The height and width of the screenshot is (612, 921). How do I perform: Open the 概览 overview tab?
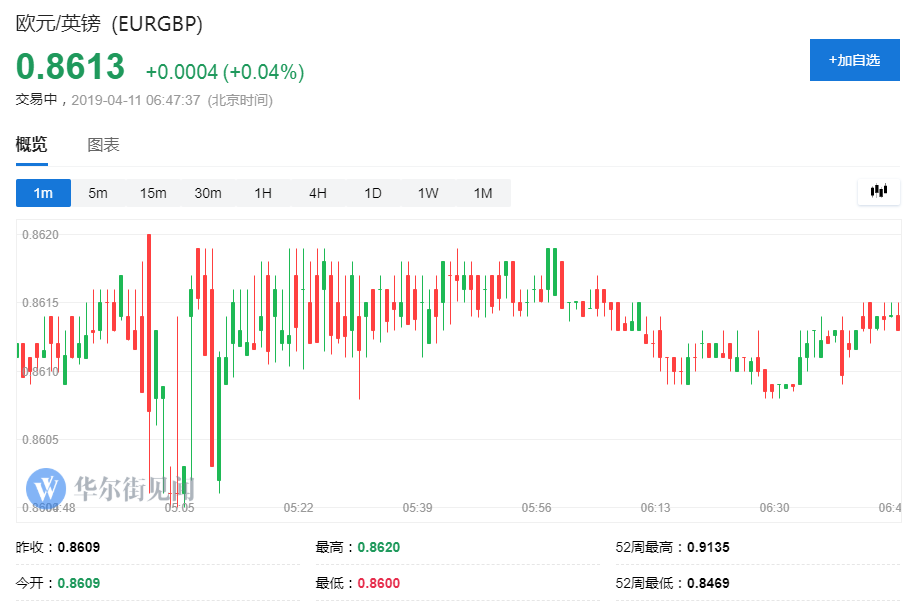tap(31, 145)
